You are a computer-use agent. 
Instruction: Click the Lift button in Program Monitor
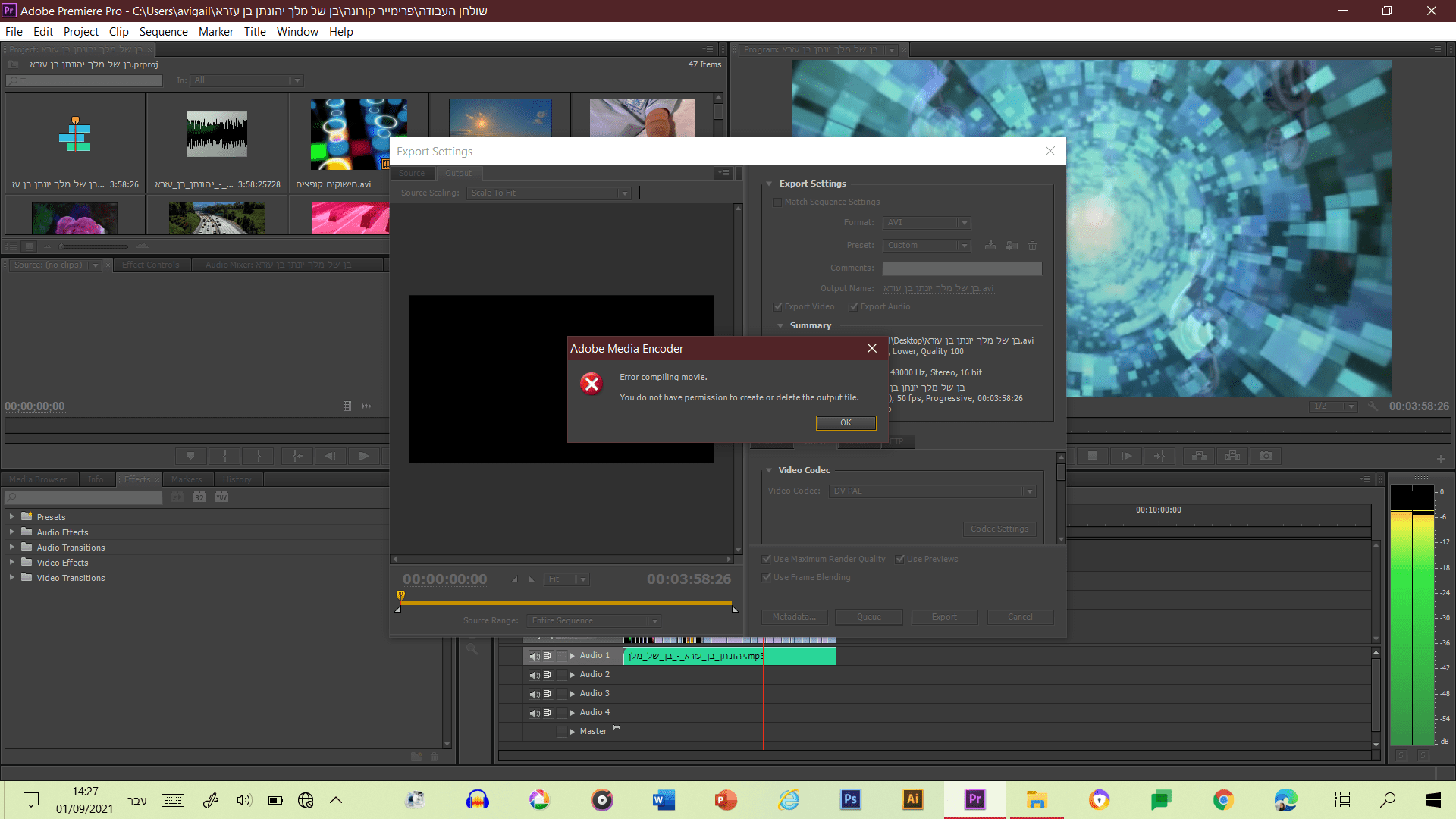pyautogui.click(x=1199, y=456)
